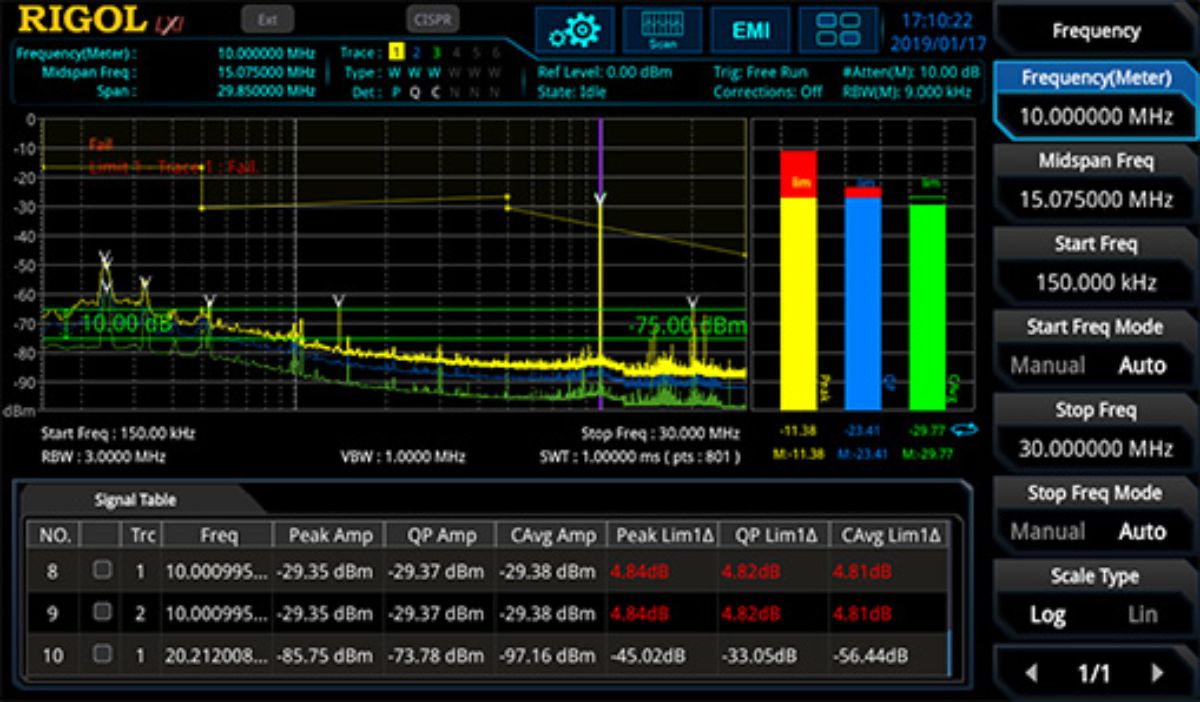
Task: Go to next menu page arrow
Action: 1157,673
